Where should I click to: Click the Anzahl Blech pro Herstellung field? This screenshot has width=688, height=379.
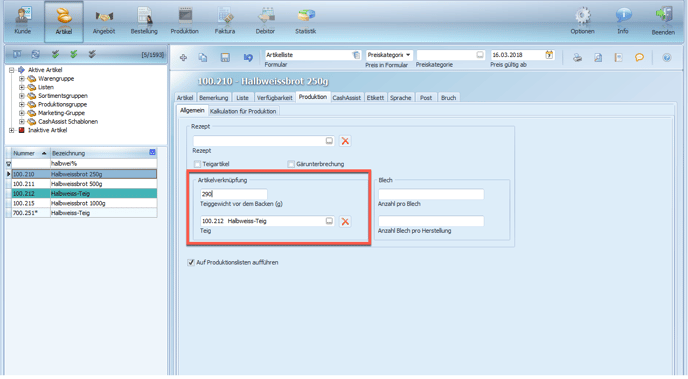431,221
